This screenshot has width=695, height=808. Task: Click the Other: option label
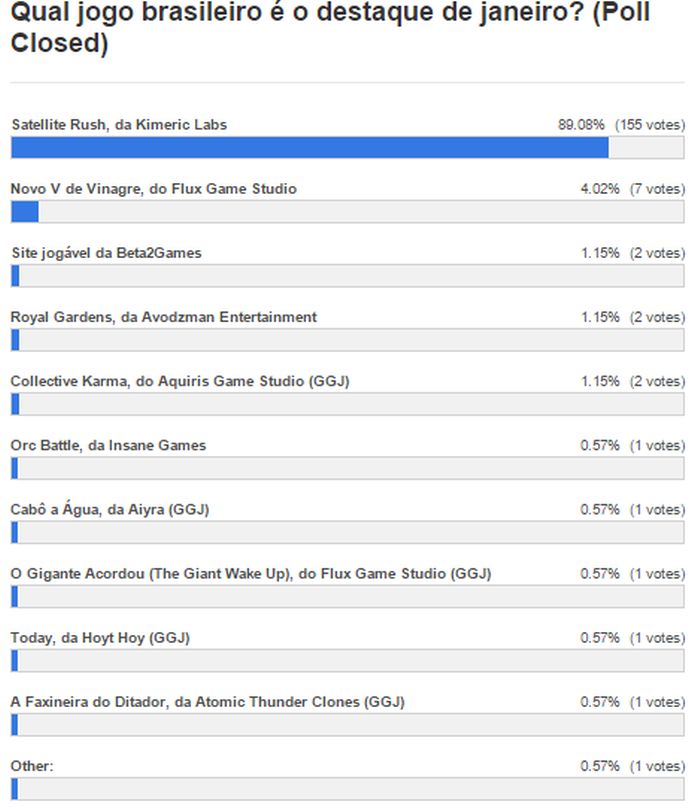click(x=32, y=766)
